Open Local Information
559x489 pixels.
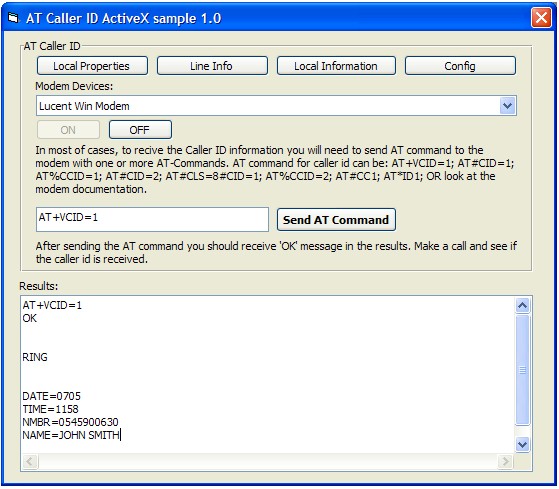pyautogui.click(x=336, y=66)
